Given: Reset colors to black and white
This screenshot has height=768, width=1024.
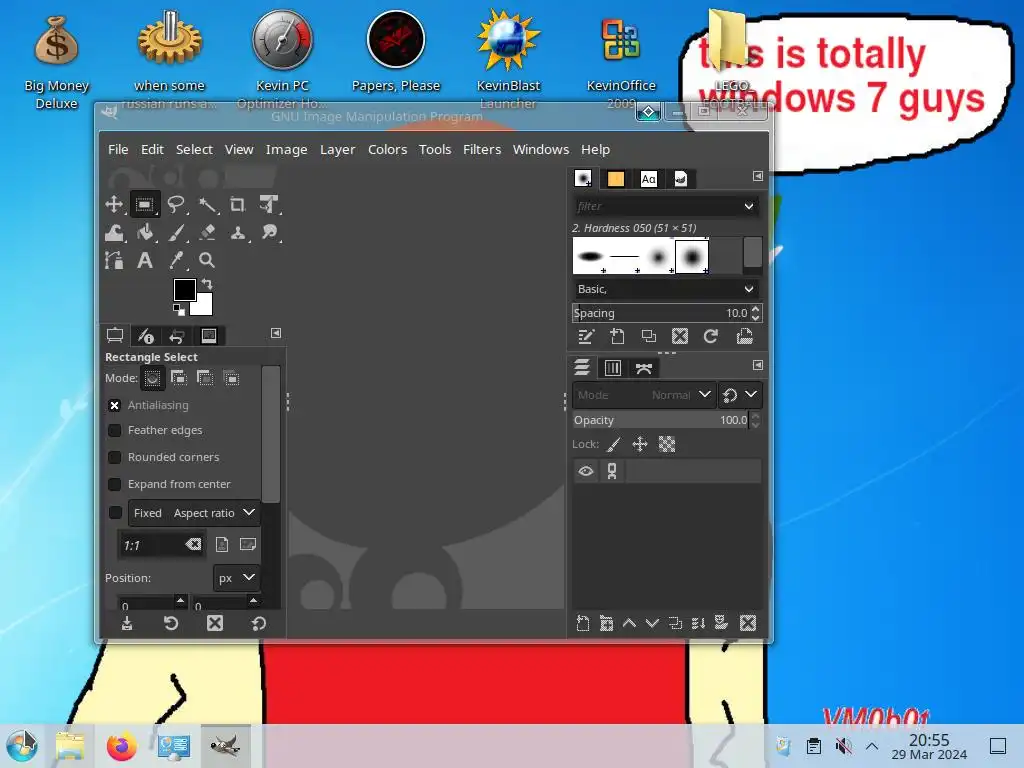Looking at the screenshot, I should click(178, 310).
